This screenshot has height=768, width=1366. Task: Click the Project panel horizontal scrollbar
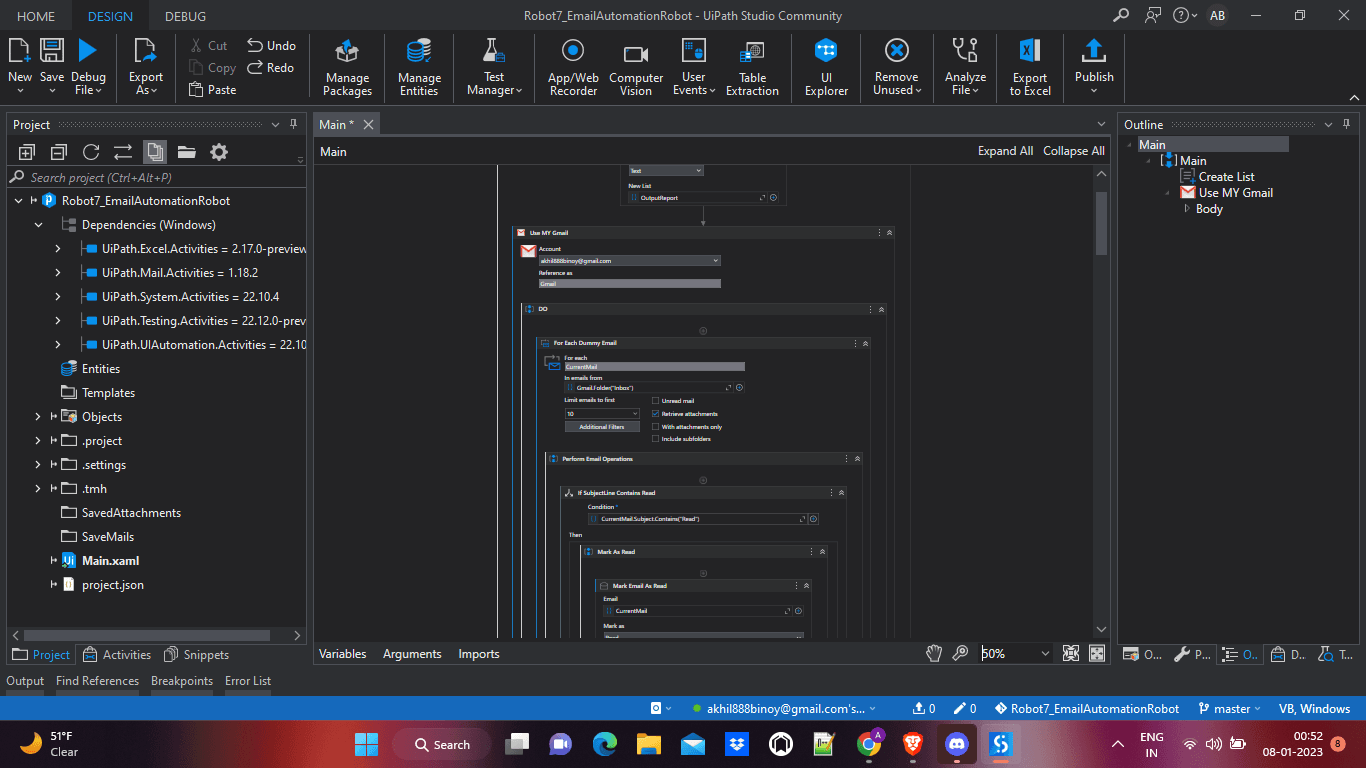pyautogui.click(x=147, y=635)
